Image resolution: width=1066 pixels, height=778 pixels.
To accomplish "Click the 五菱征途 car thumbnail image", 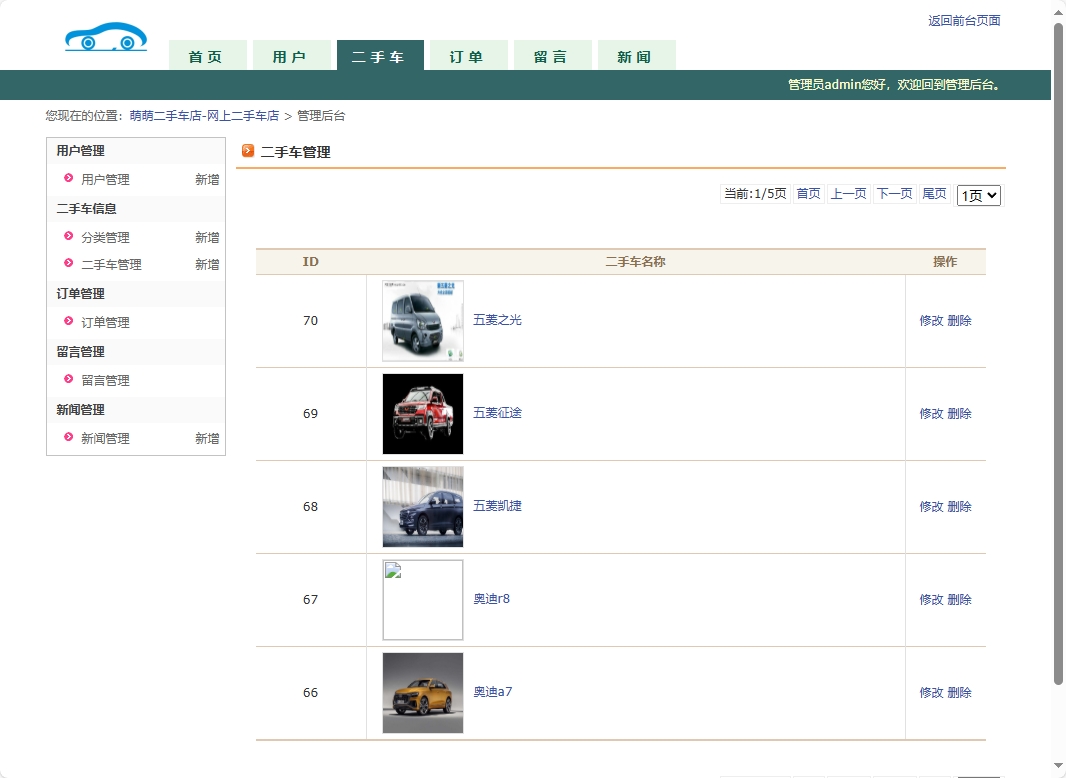I will tap(422, 413).
